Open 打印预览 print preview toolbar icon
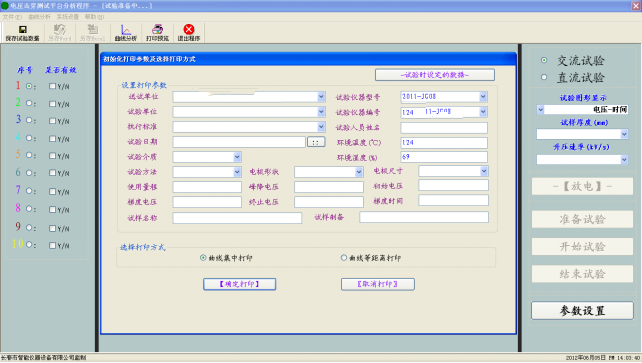642x363 pixels. tap(157, 33)
